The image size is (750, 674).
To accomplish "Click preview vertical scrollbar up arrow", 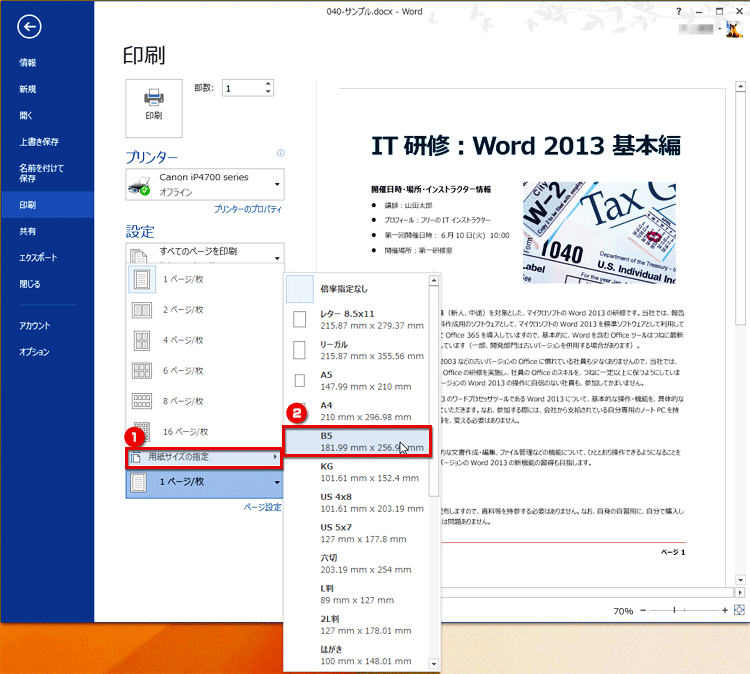I will tap(740, 87).
